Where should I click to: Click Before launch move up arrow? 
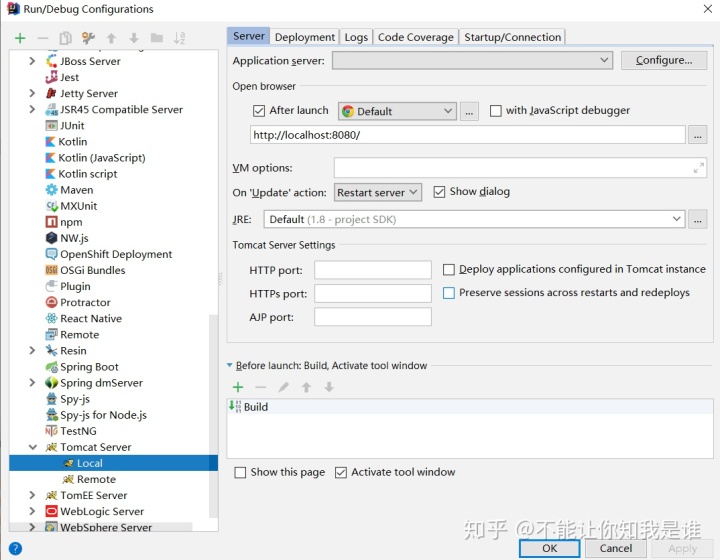(x=306, y=387)
